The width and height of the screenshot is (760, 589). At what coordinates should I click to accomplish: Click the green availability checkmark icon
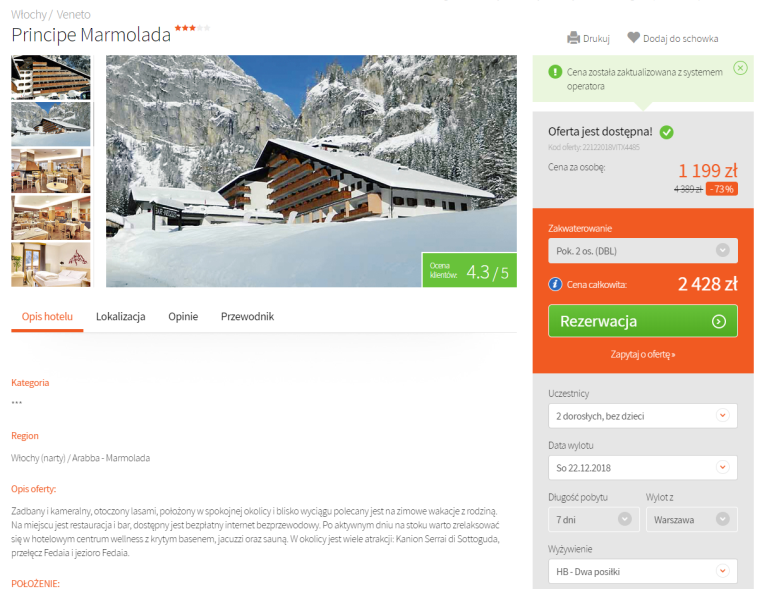click(666, 132)
